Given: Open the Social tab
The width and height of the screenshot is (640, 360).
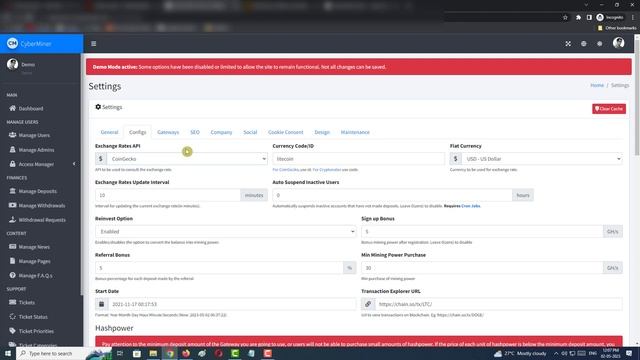Looking at the screenshot, I should (x=250, y=132).
